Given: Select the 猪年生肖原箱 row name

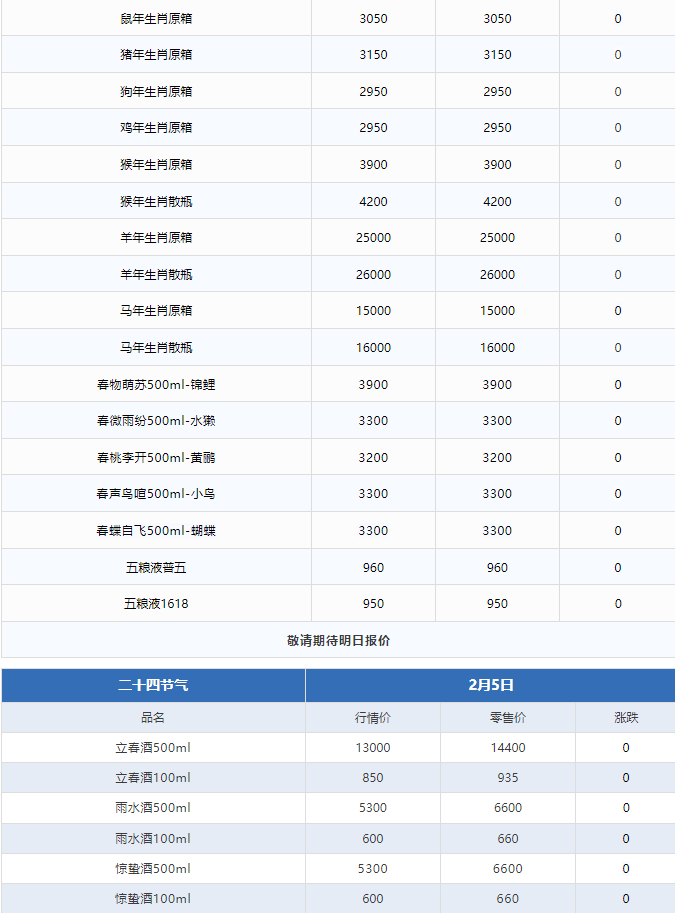Looking at the screenshot, I should [x=156, y=55].
